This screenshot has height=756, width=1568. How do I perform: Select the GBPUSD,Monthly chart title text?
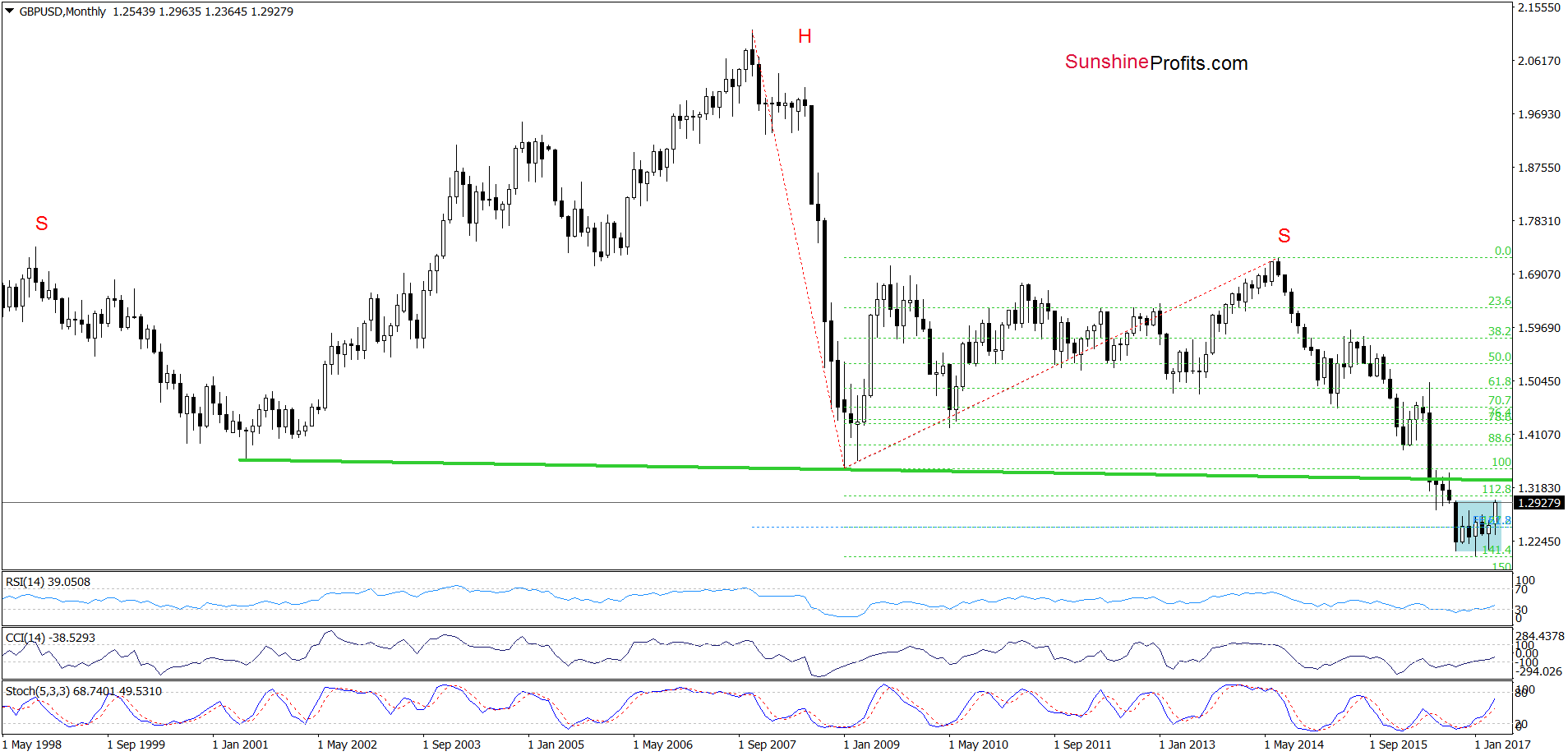pos(62,12)
